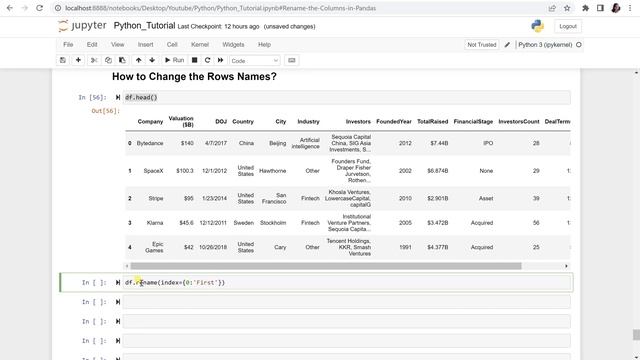Image resolution: width=640 pixels, height=360 pixels.
Task: Click the Jupyter logo
Action: (82, 26)
